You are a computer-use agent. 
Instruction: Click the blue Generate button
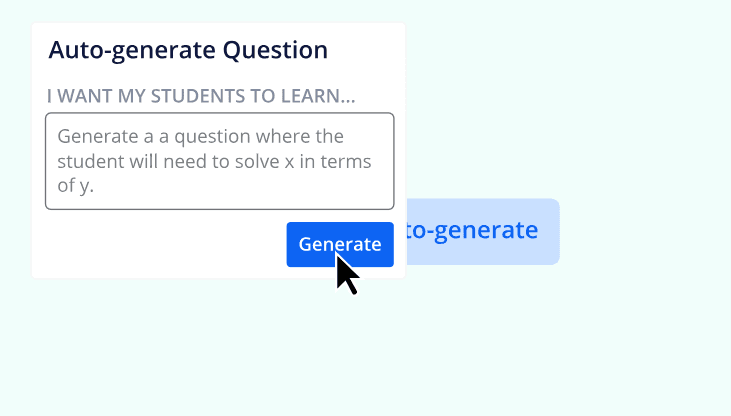click(x=340, y=244)
